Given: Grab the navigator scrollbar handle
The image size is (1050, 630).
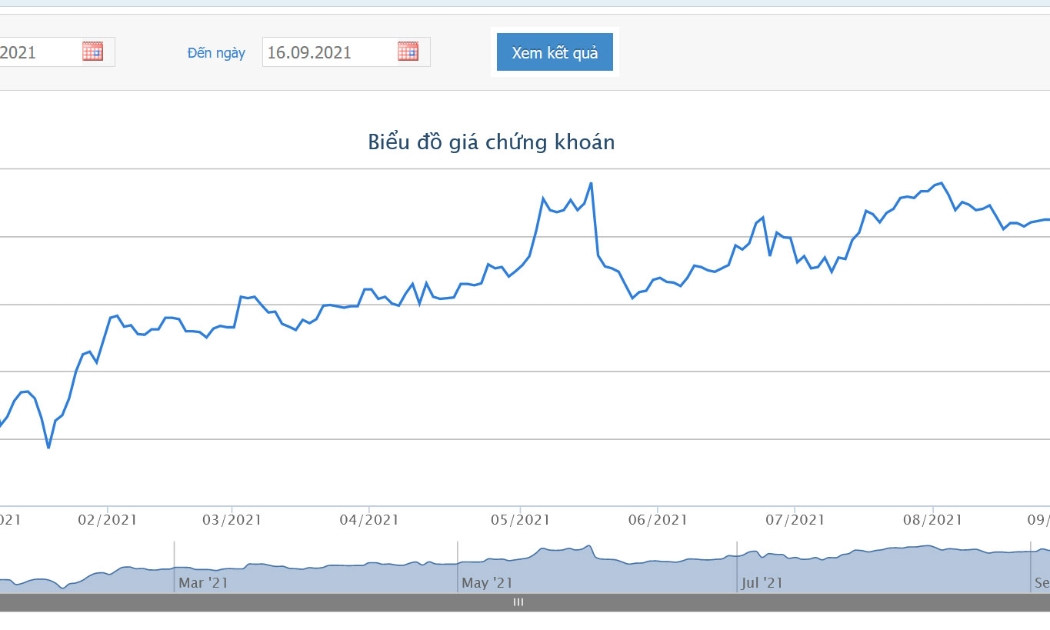Looking at the screenshot, I should (518, 602).
